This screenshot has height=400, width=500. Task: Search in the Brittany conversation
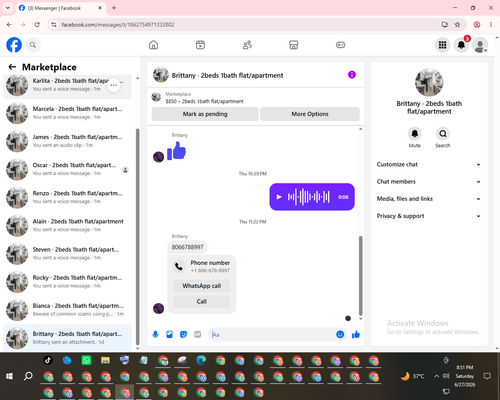tap(443, 134)
